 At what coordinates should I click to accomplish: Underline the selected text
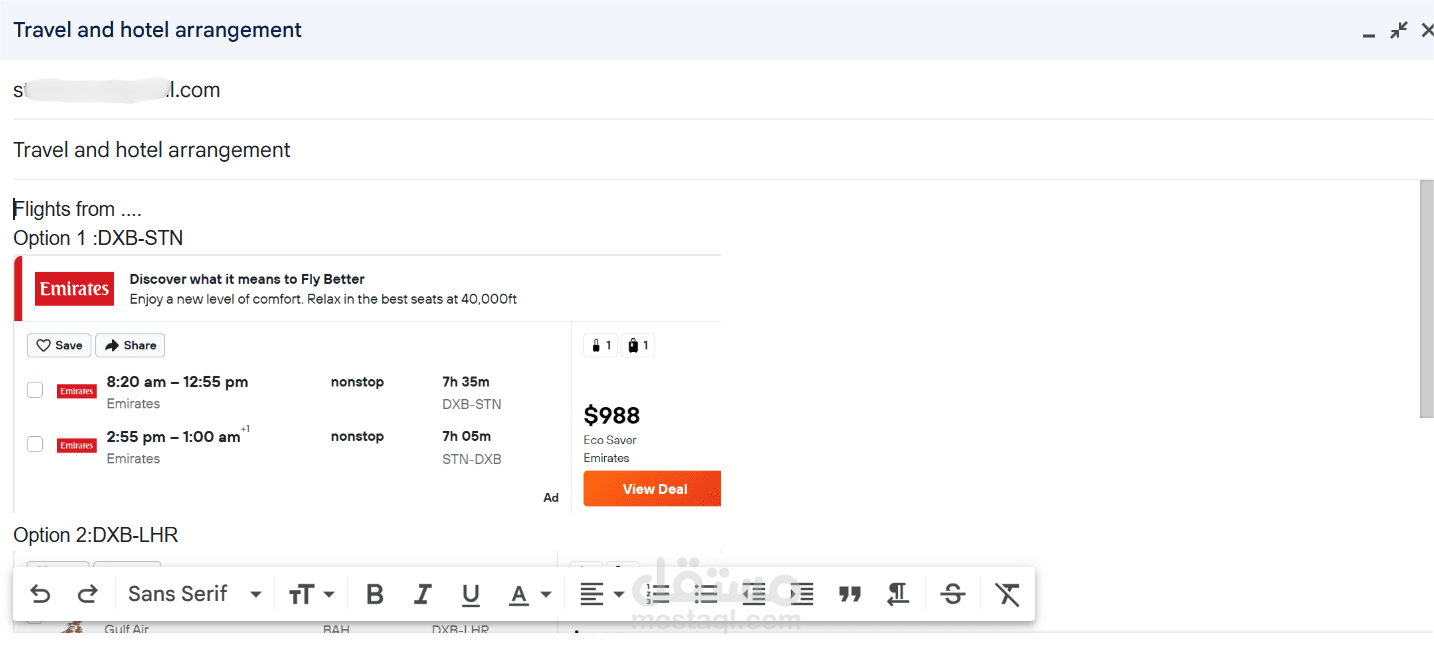(470, 595)
